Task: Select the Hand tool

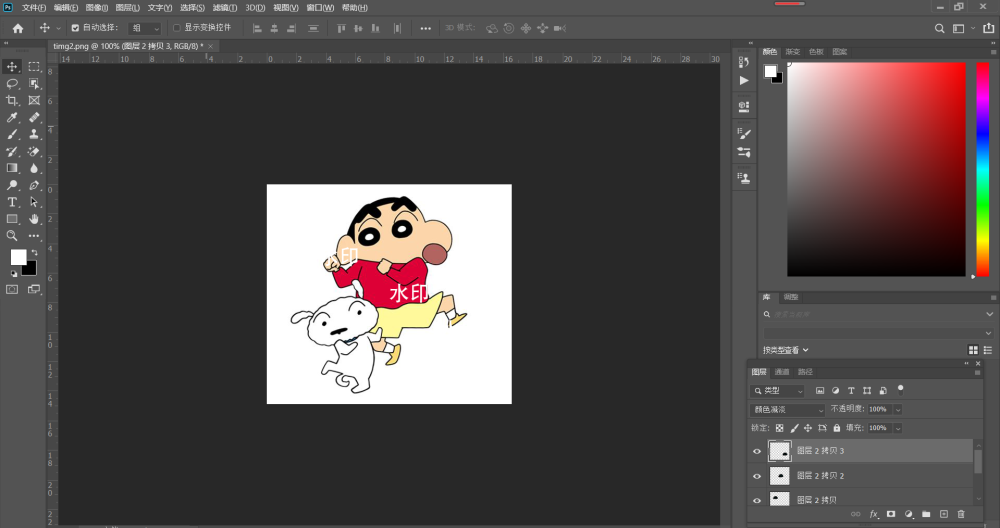Action: click(x=34, y=219)
